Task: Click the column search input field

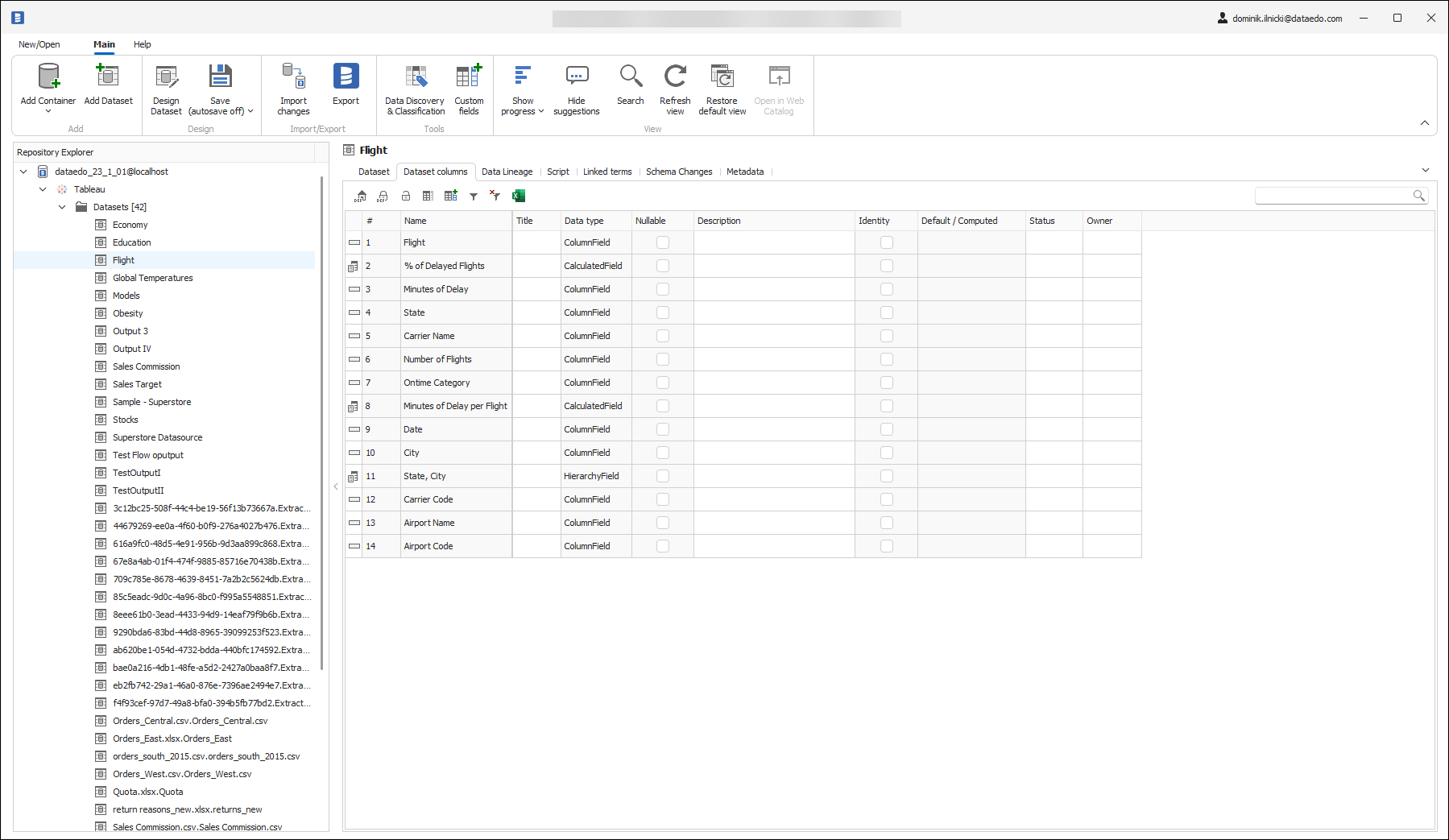Action: (x=1333, y=196)
